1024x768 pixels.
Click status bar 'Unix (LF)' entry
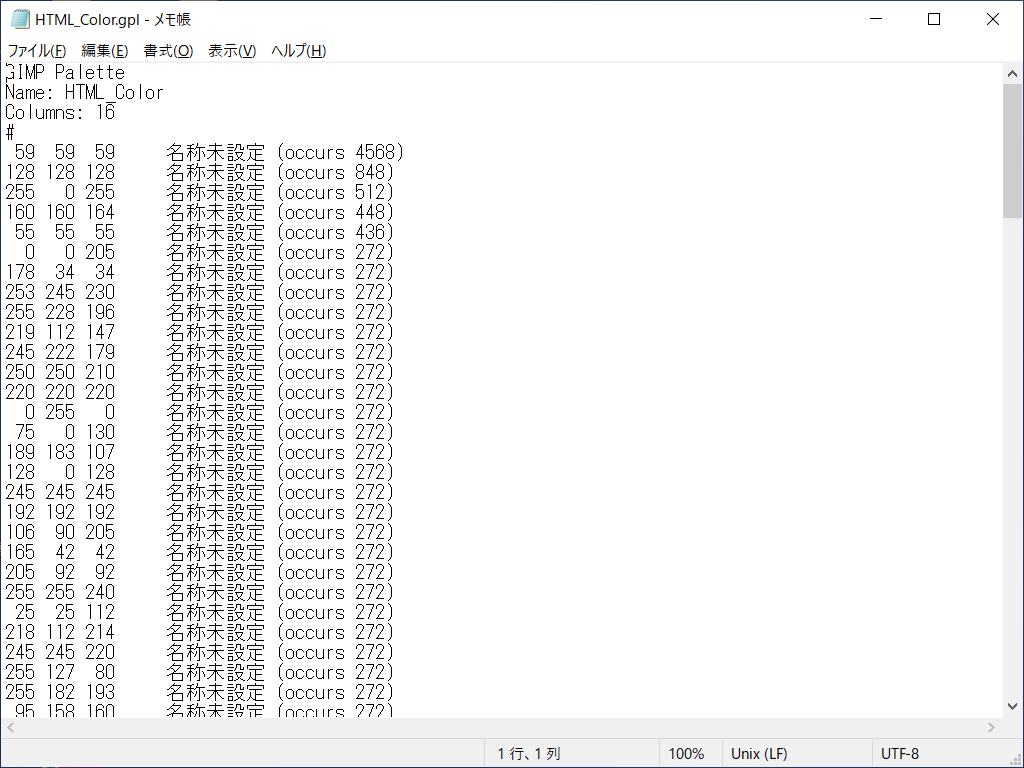759,754
